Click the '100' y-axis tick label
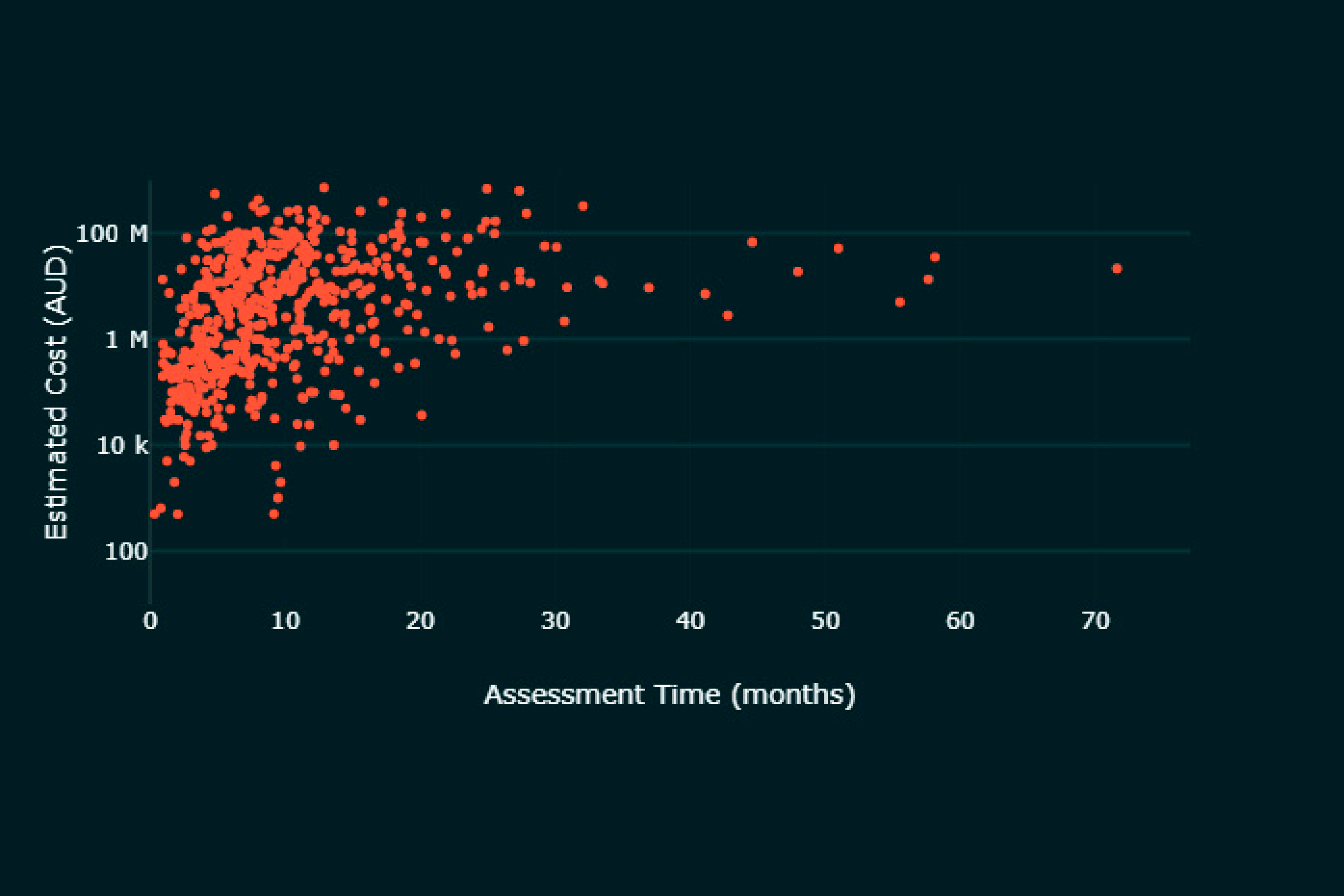Viewport: 1344px width, 896px height. click(x=126, y=552)
